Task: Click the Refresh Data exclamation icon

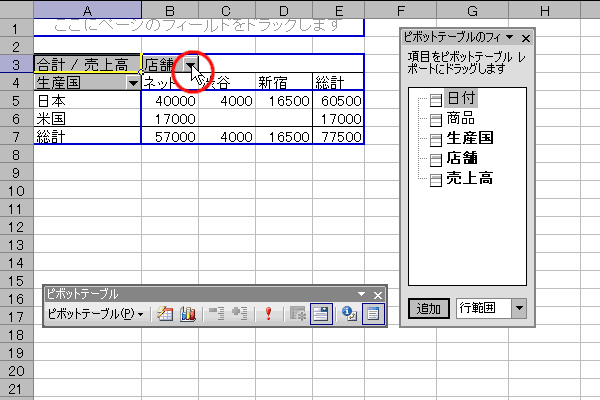Action: (268, 314)
